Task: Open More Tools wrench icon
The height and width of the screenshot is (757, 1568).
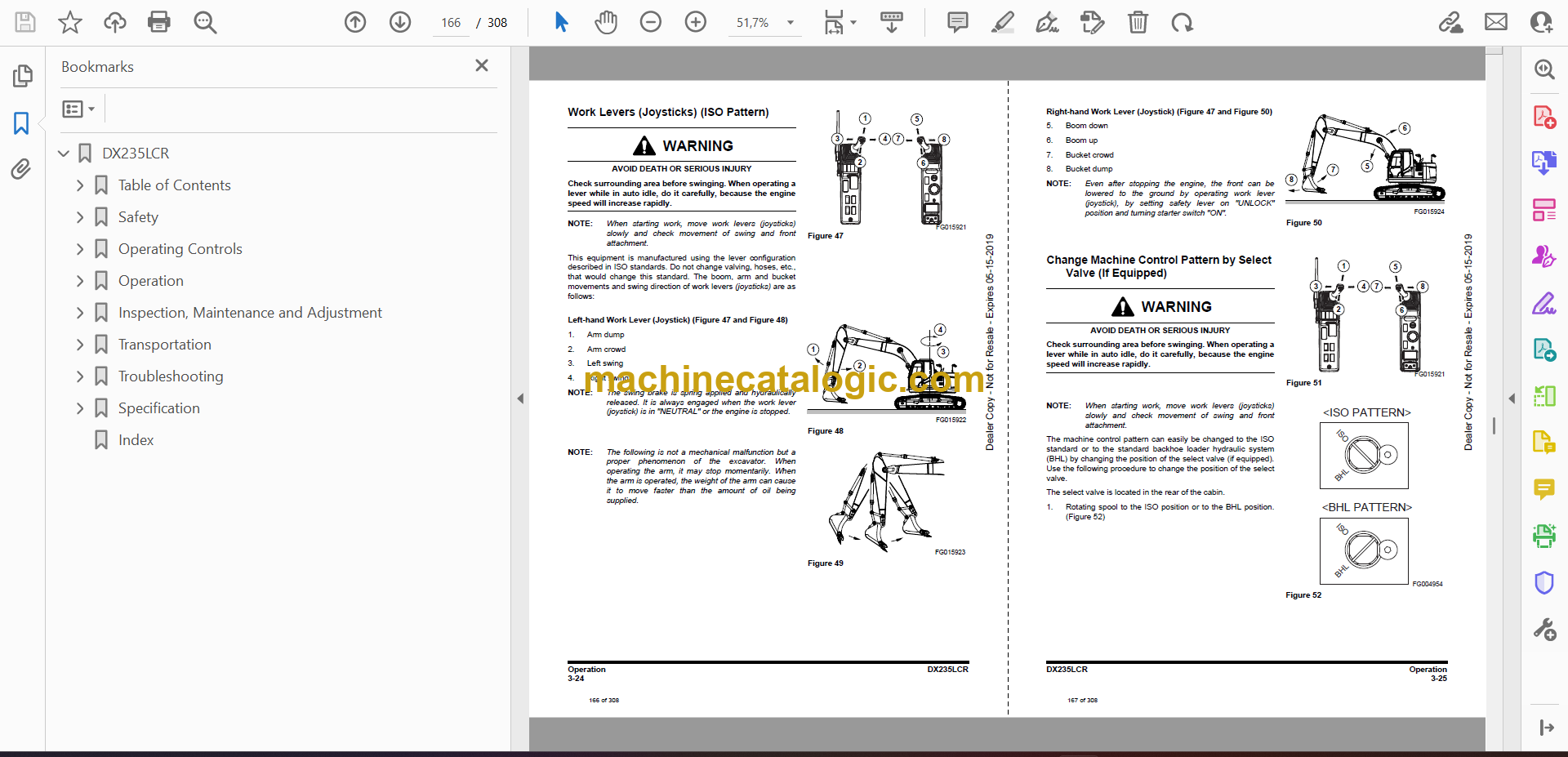Action: [1543, 629]
